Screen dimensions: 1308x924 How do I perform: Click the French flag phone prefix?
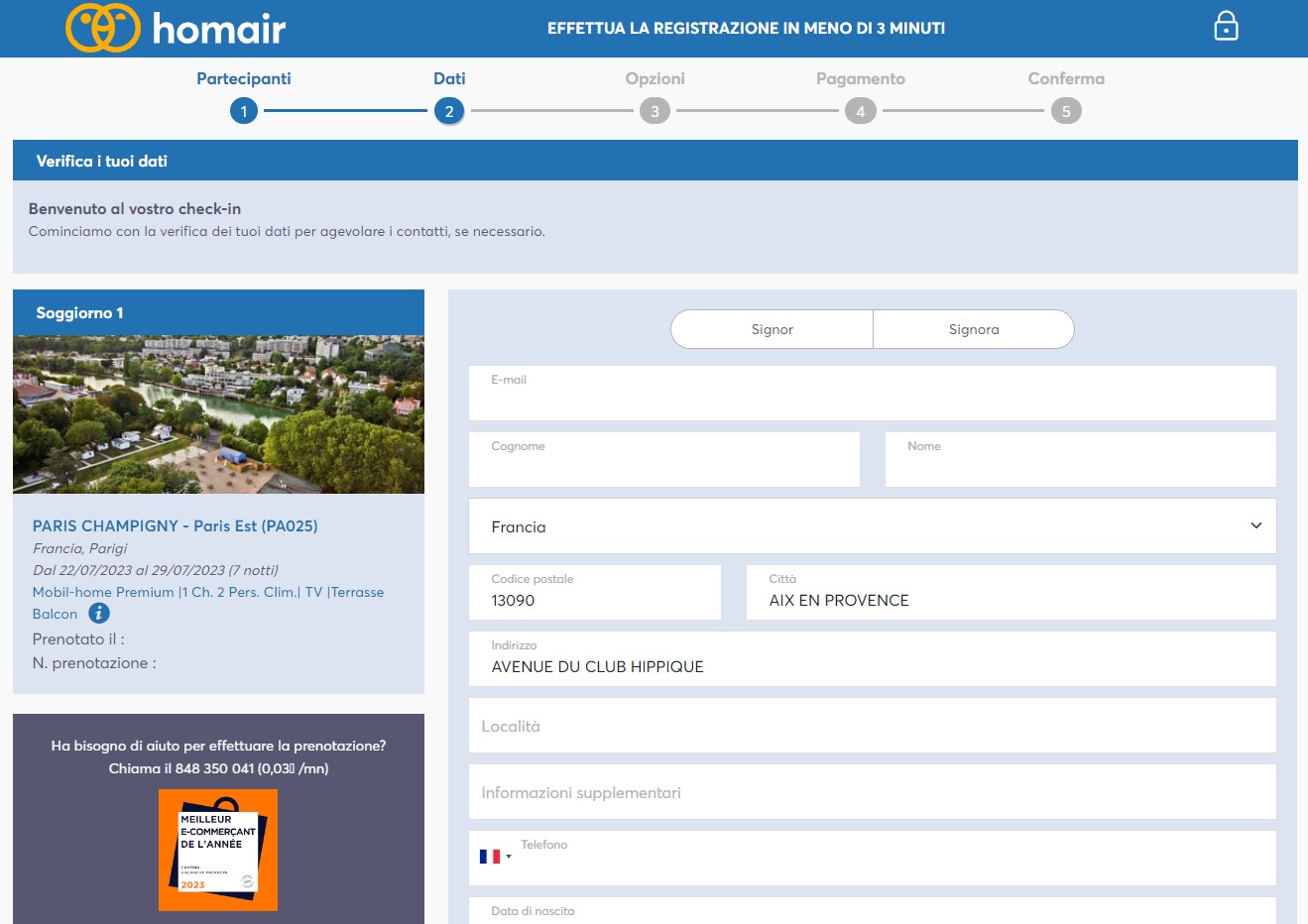click(x=494, y=857)
